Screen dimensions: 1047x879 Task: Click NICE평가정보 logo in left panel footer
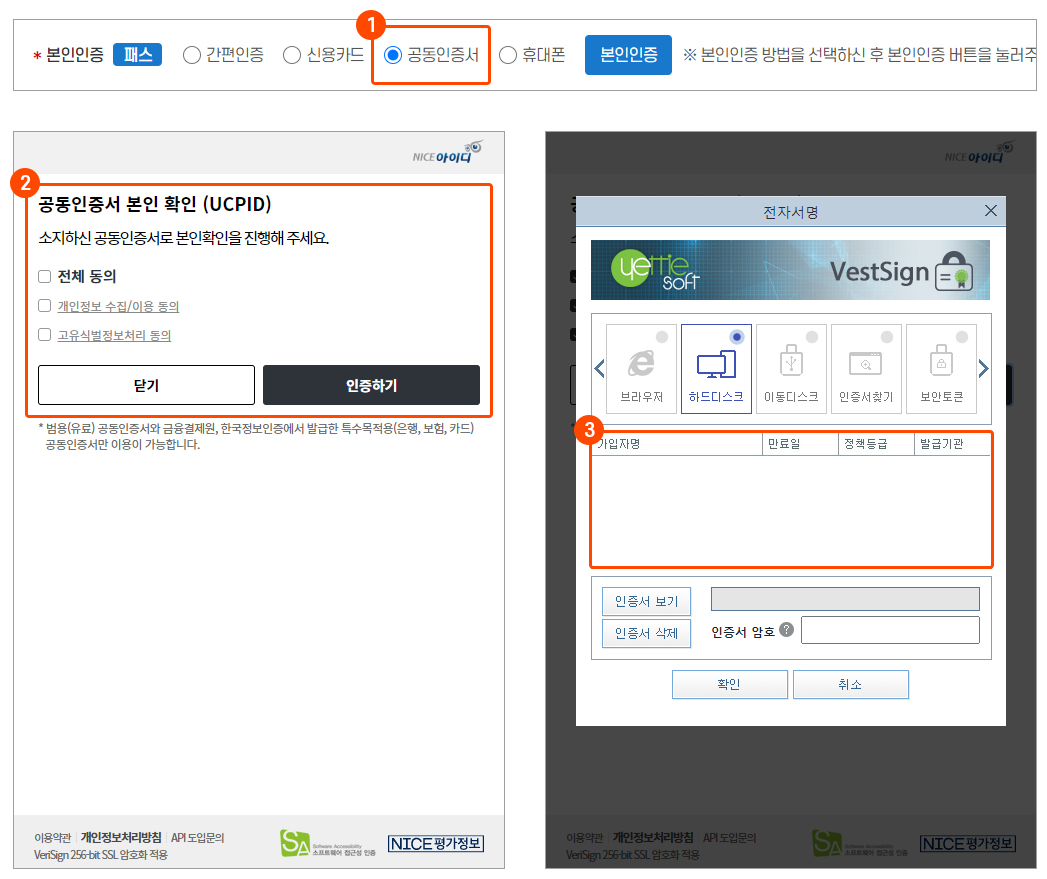pyautogui.click(x=436, y=844)
